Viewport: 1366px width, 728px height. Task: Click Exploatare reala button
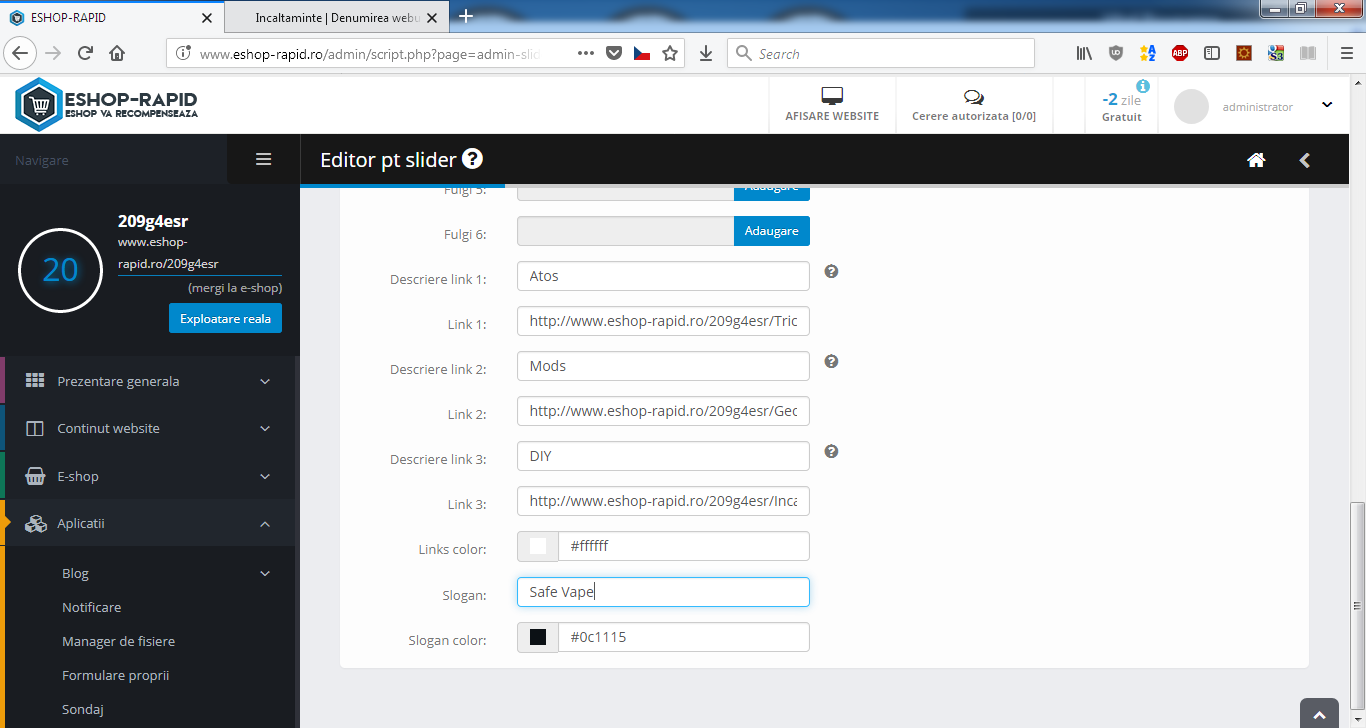point(226,319)
